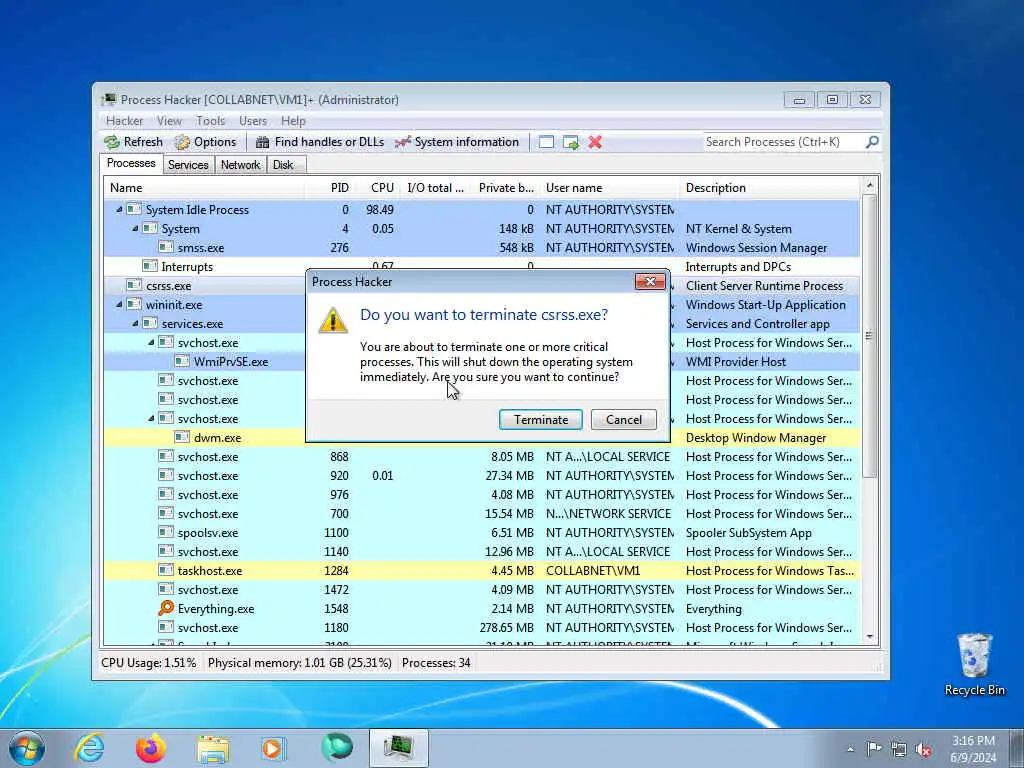The width and height of the screenshot is (1024, 768).
Task: Click Find handles or DLLs
Action: pyautogui.click(x=320, y=142)
